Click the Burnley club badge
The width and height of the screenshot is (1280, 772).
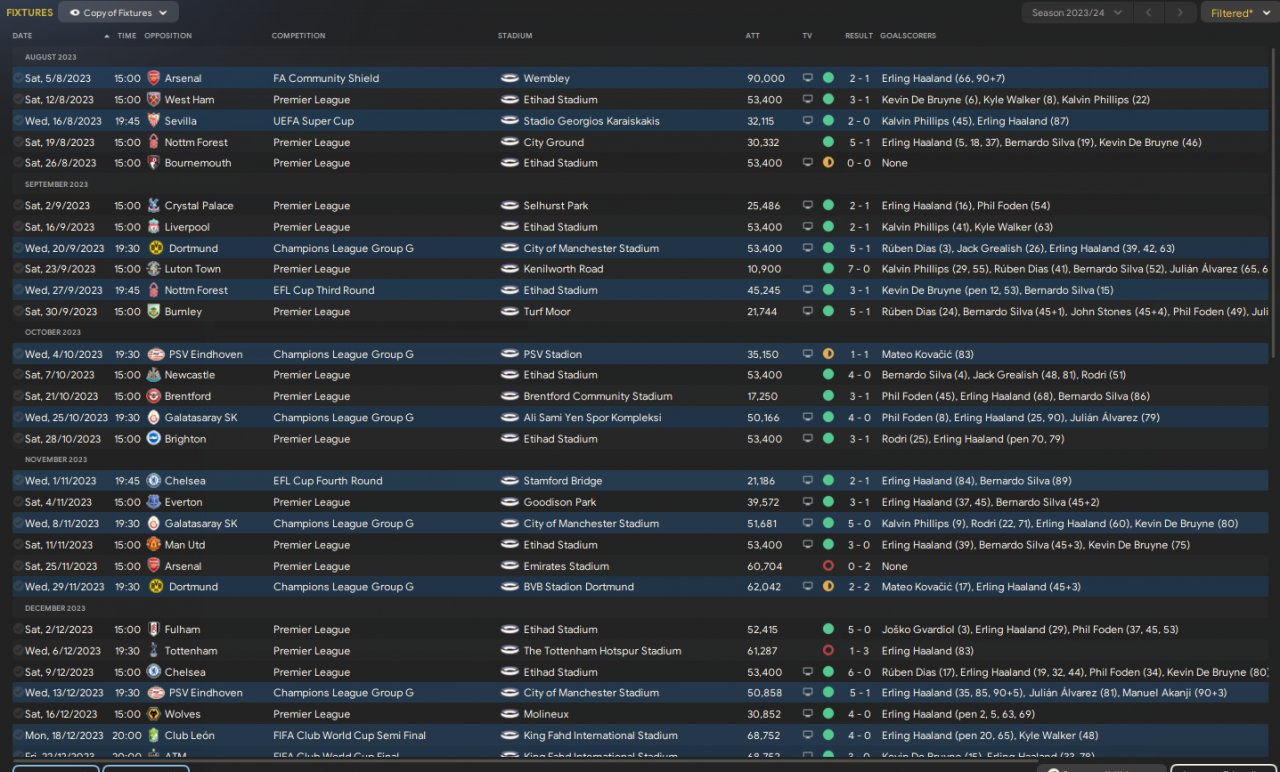pos(153,311)
